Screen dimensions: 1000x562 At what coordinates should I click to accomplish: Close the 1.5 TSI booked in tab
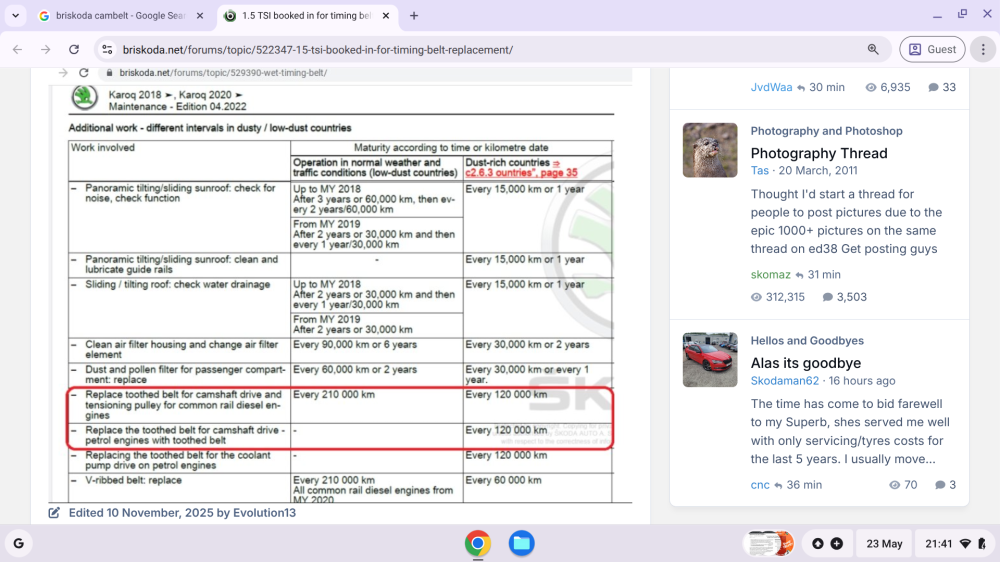[x=386, y=15]
